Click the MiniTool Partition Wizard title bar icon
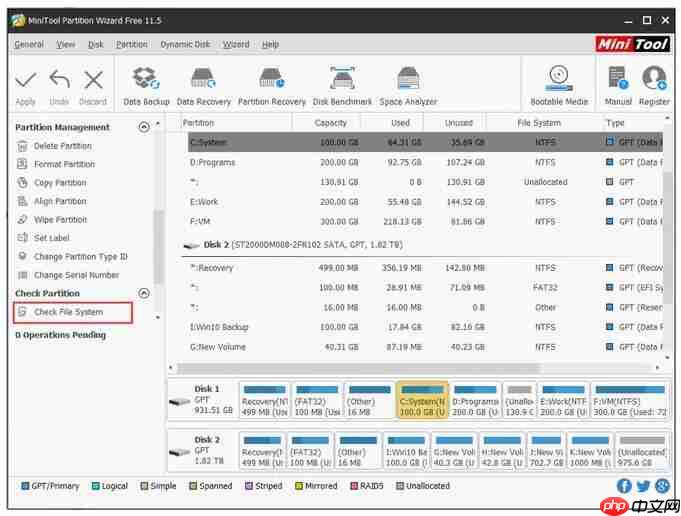The width and height of the screenshot is (681, 516). coord(18,20)
